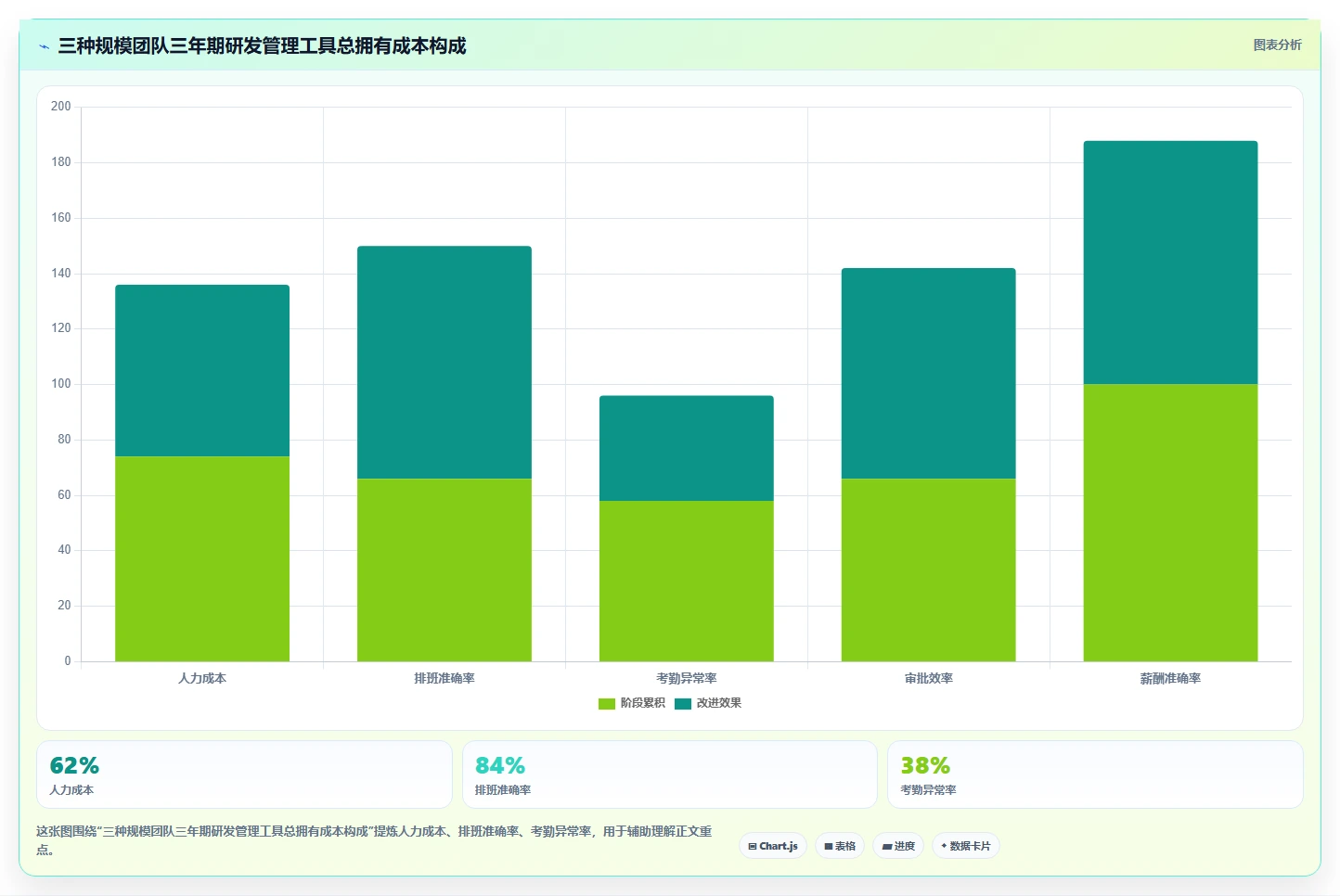Click the teal 改进效果 bar for 人力成本
This screenshot has height=896, width=1340.
[x=202, y=370]
